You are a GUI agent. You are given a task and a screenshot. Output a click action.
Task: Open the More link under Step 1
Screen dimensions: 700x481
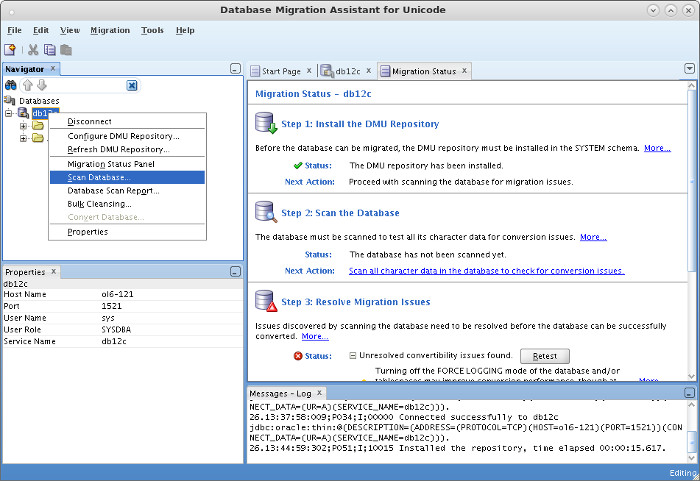pos(657,148)
